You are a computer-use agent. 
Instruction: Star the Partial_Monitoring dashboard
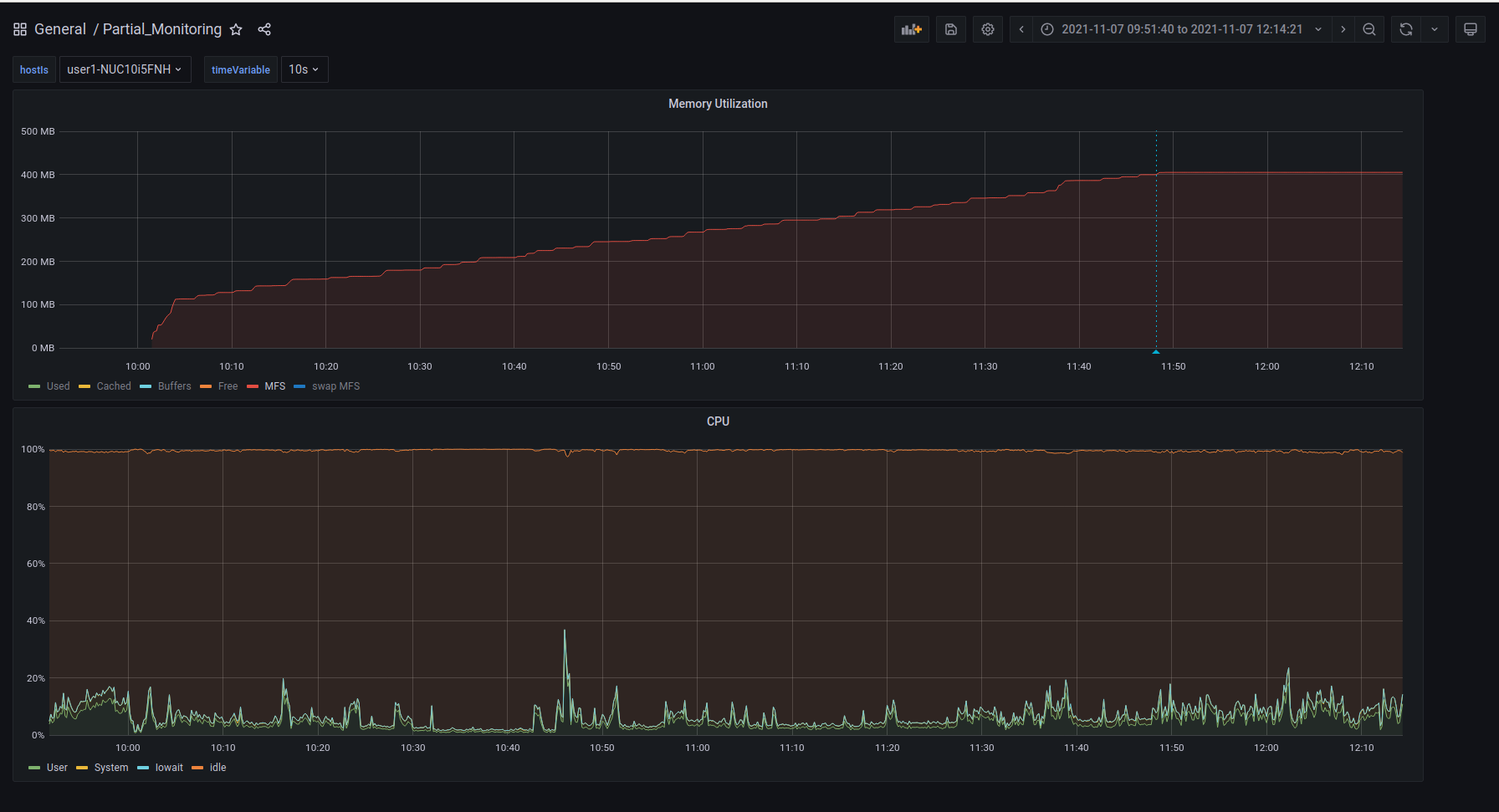(x=236, y=29)
